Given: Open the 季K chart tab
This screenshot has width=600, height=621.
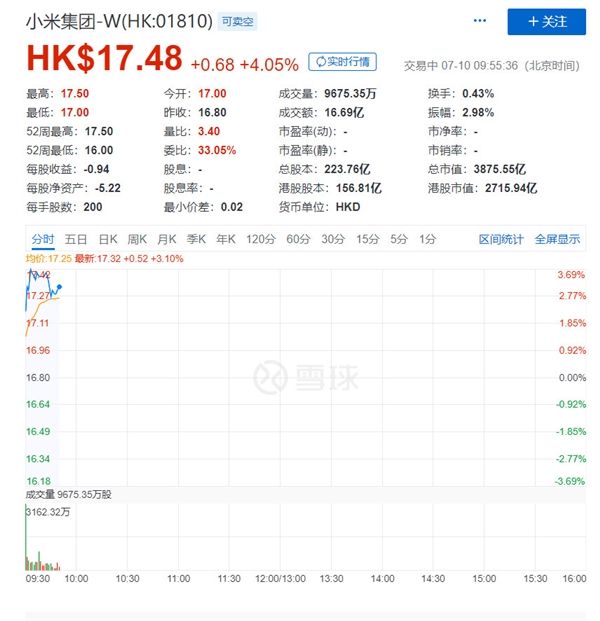Looking at the screenshot, I should click(196, 239).
